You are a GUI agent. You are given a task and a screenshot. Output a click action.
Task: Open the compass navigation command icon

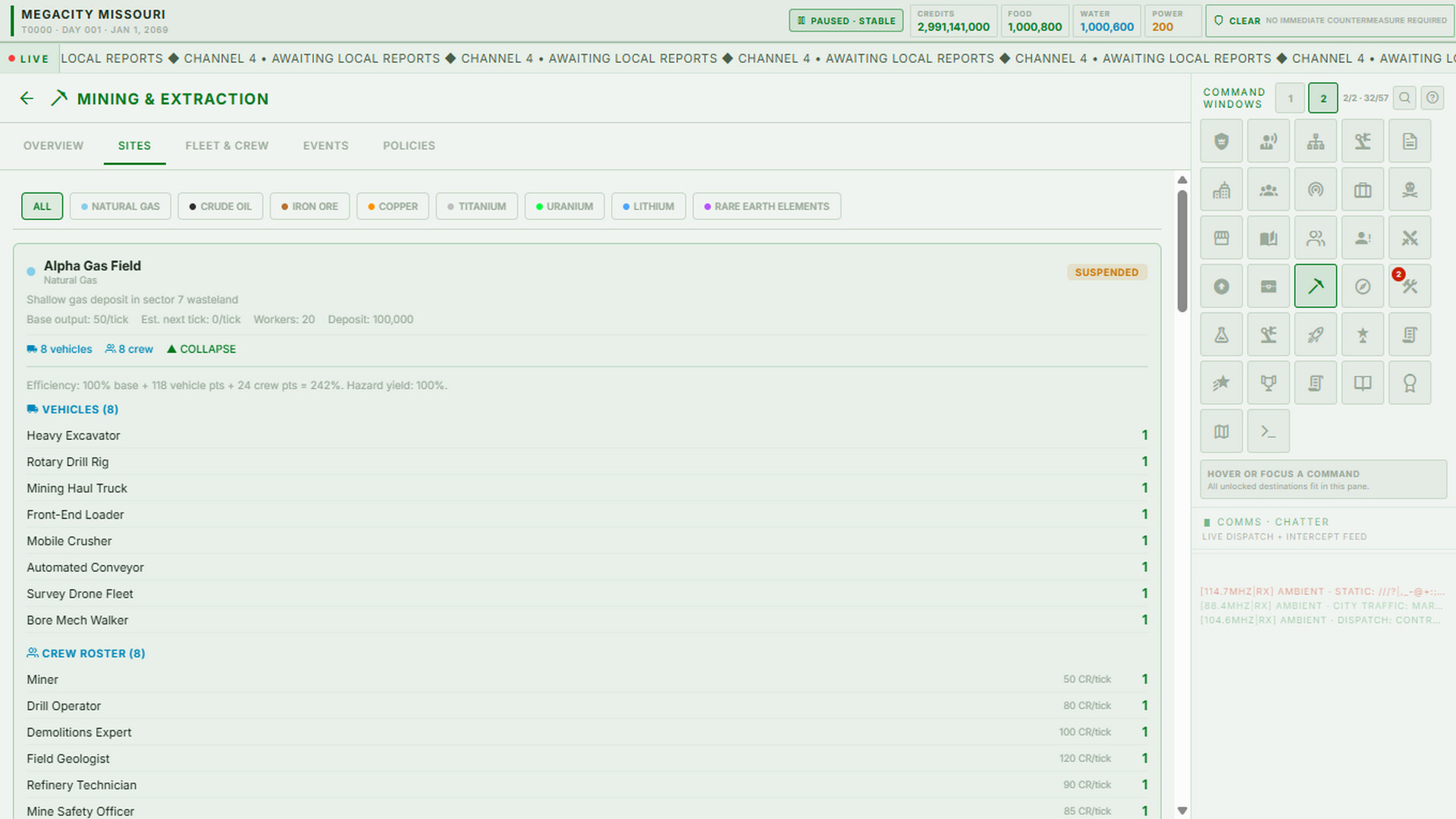tap(1363, 286)
